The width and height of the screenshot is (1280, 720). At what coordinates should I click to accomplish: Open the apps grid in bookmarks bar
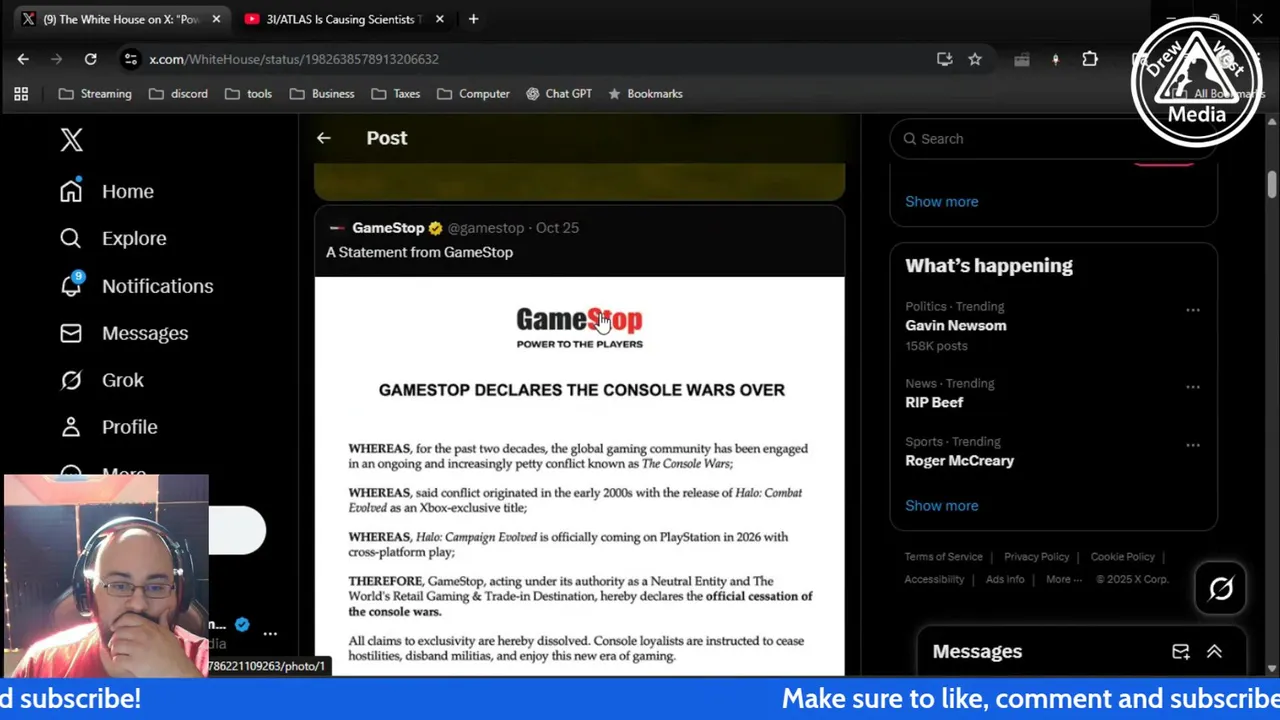21,94
